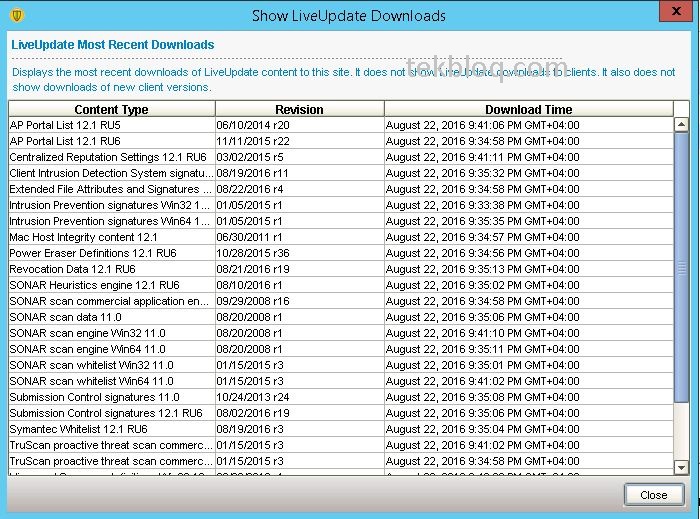Screen dimensions: 700x519
Task: Click revision 08/02/2016 r19 cell
Action: pyautogui.click(x=300, y=414)
